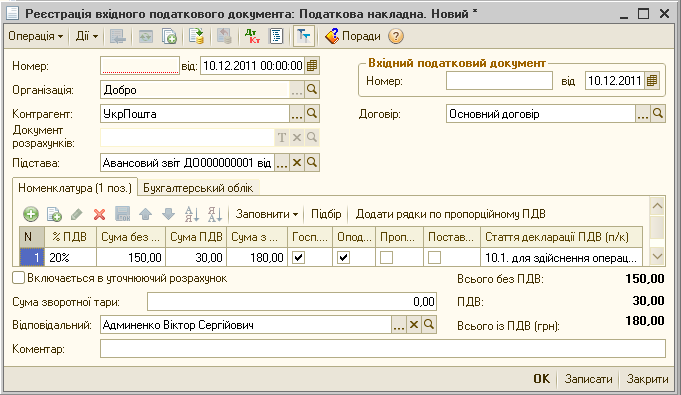Click the question mark help icon

[x=396, y=36]
